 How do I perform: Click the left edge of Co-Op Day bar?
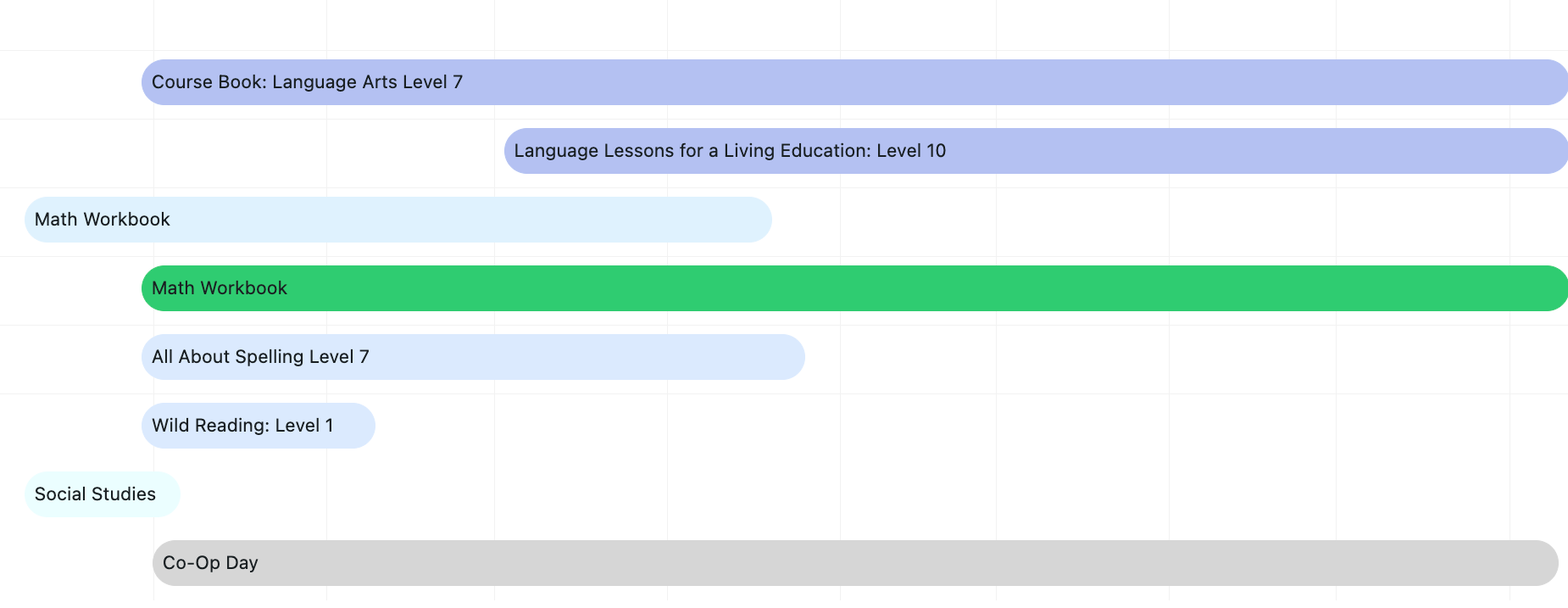click(159, 563)
